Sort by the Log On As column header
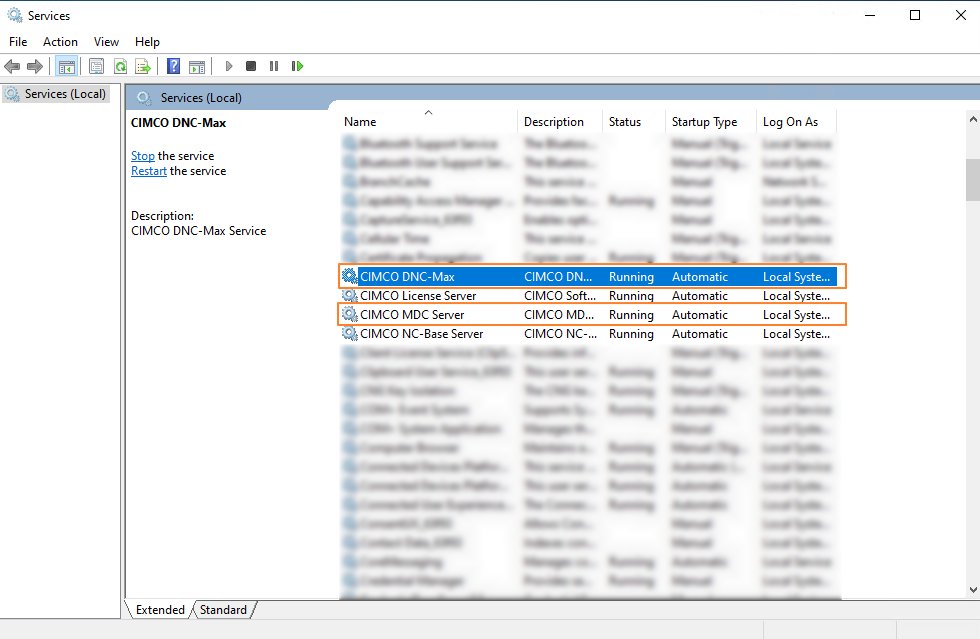The height and width of the screenshot is (639, 980). pos(797,122)
